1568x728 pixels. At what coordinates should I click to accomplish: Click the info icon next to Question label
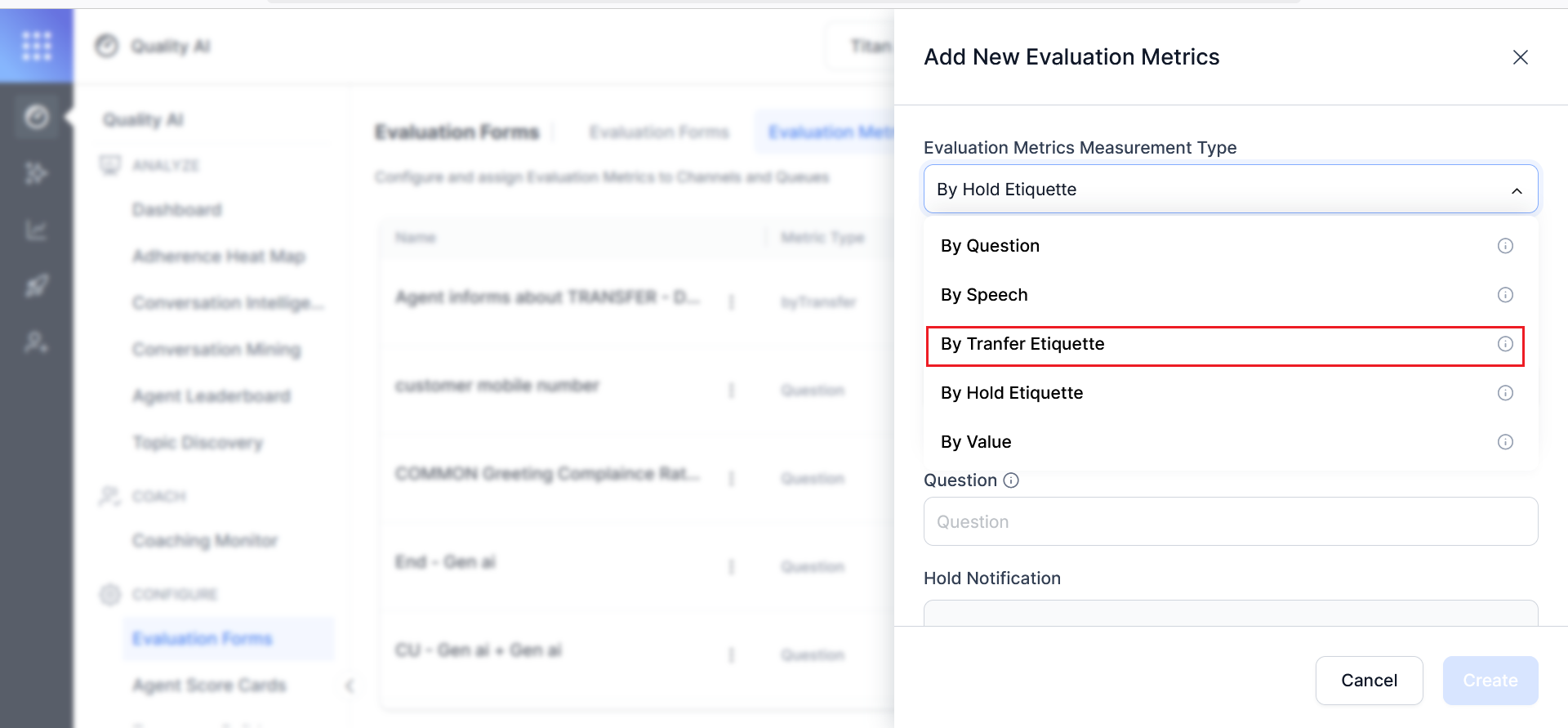coord(1011,480)
